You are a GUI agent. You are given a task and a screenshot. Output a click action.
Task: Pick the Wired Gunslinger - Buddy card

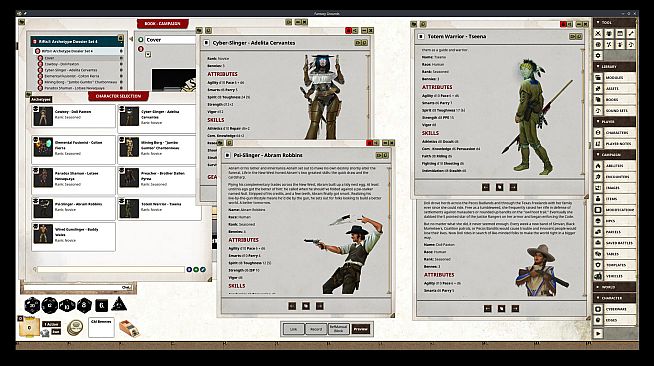click(73, 236)
